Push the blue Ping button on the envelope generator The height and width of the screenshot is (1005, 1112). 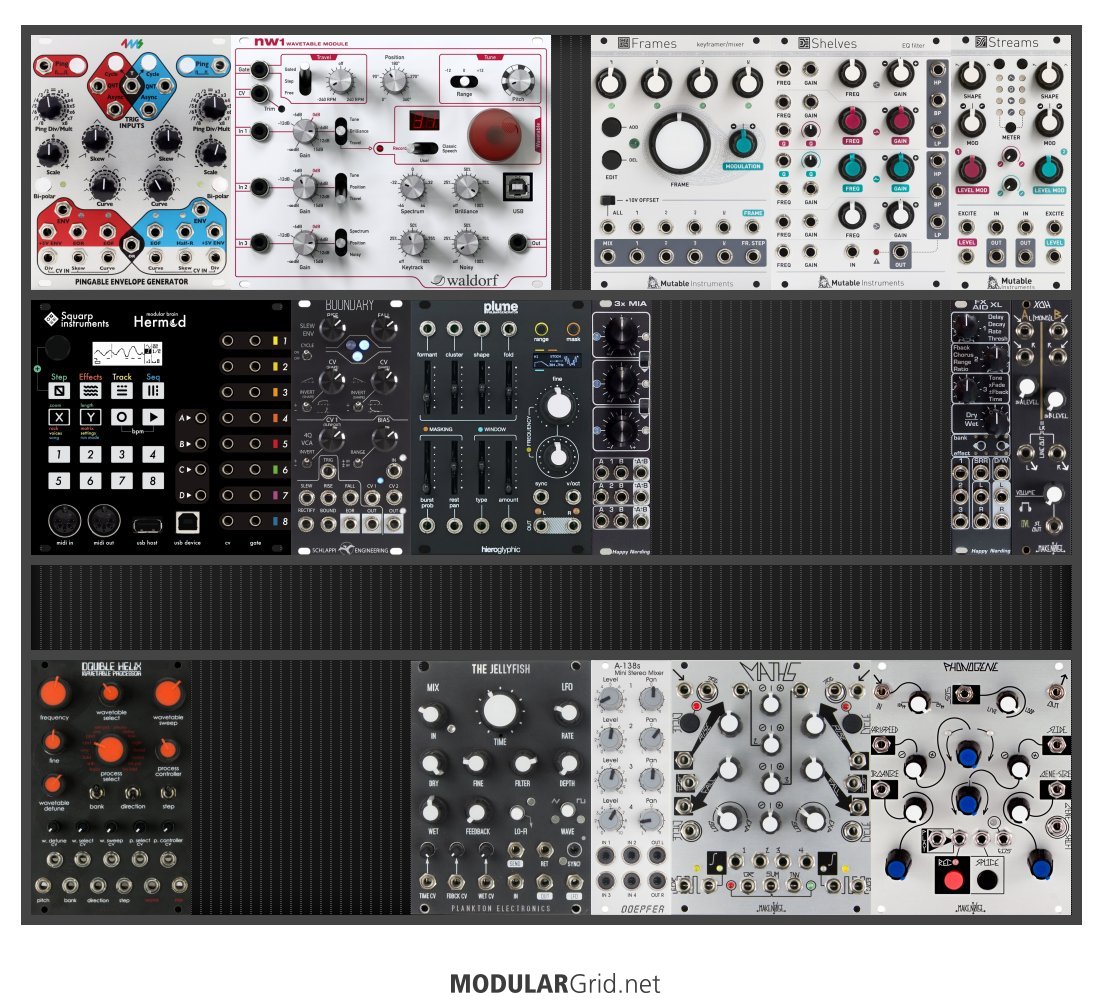187,66
